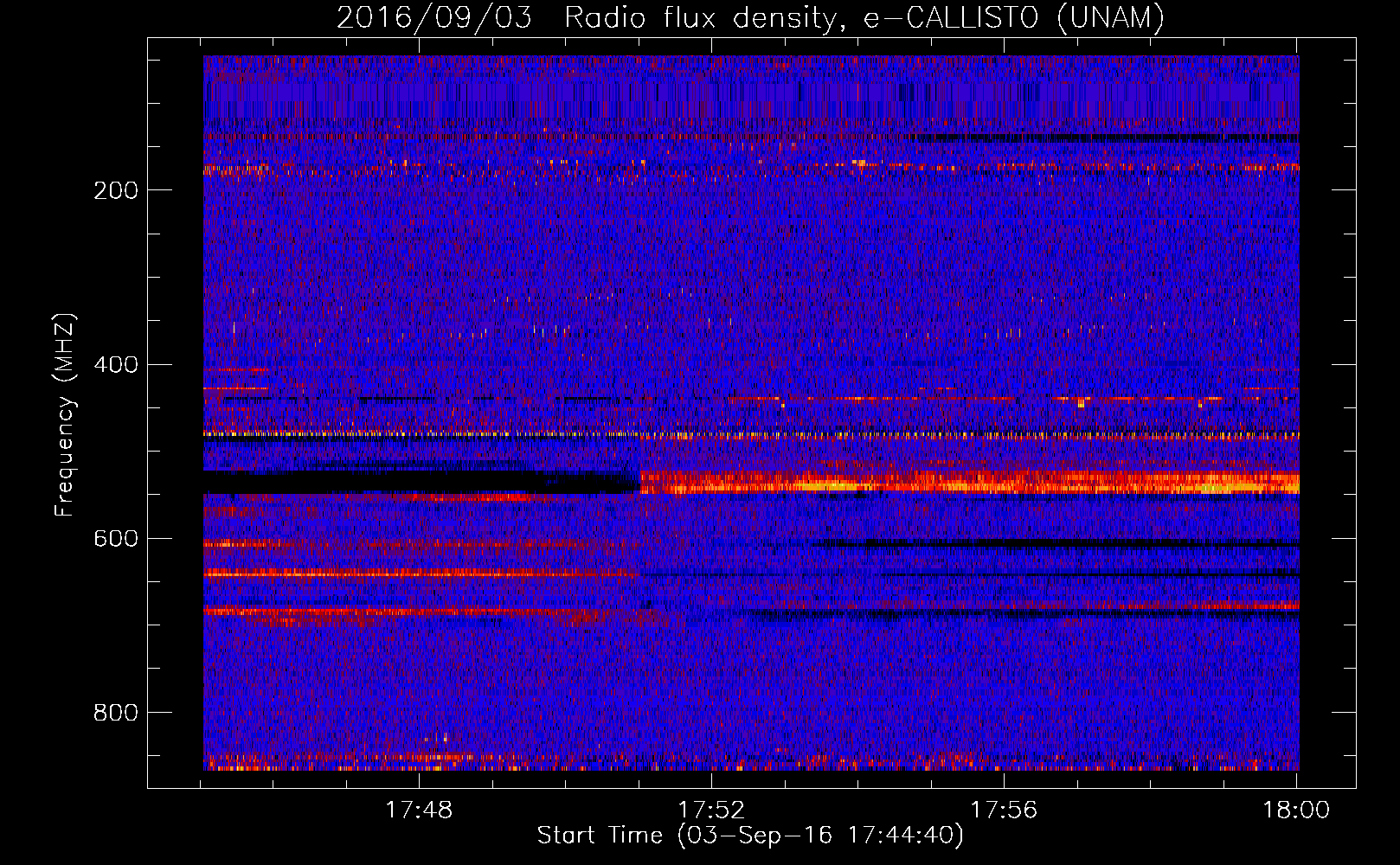Click the 17:52 time axis label

711,810
